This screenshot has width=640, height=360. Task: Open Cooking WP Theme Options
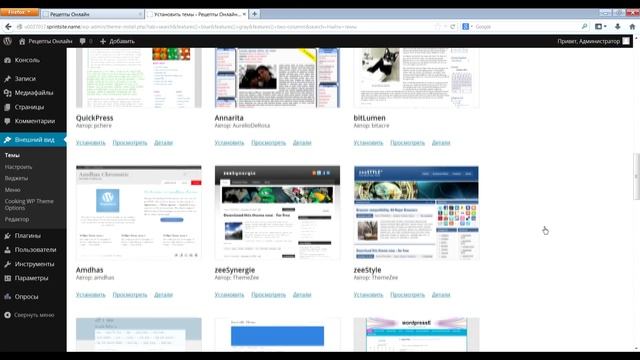(x=29, y=204)
